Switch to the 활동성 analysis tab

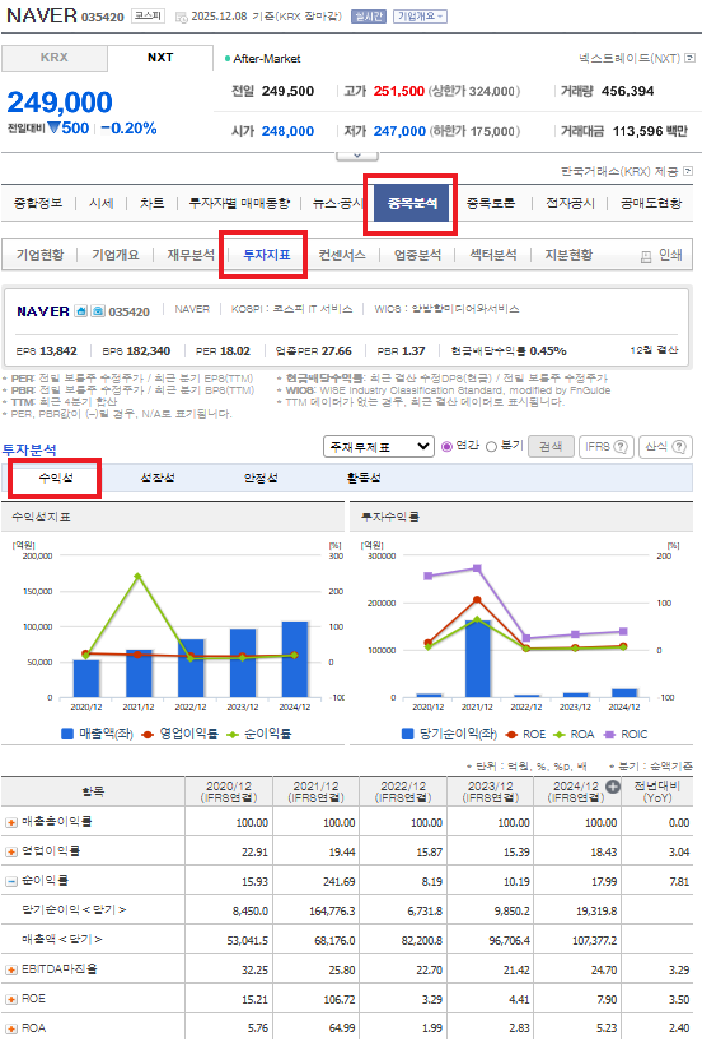pyautogui.click(x=364, y=478)
